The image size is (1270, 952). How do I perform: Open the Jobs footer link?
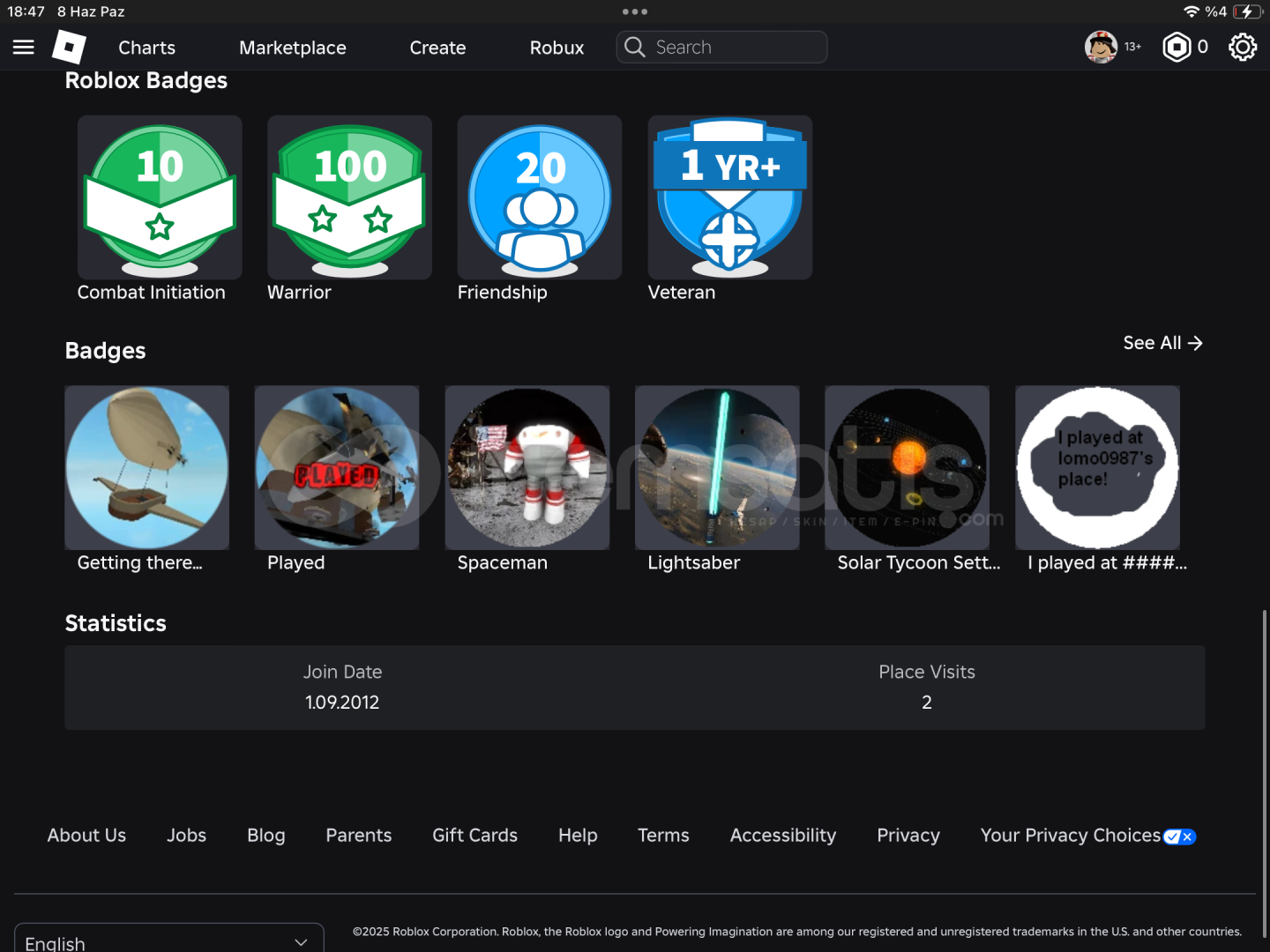pos(186,836)
